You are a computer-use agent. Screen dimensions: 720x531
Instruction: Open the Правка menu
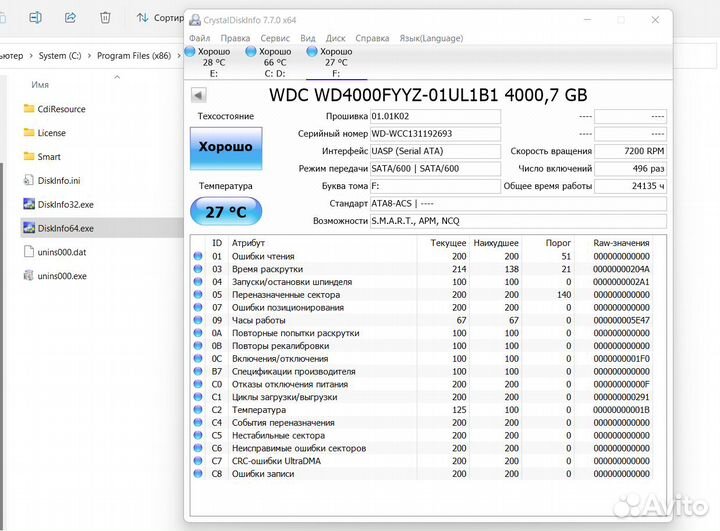tap(235, 38)
